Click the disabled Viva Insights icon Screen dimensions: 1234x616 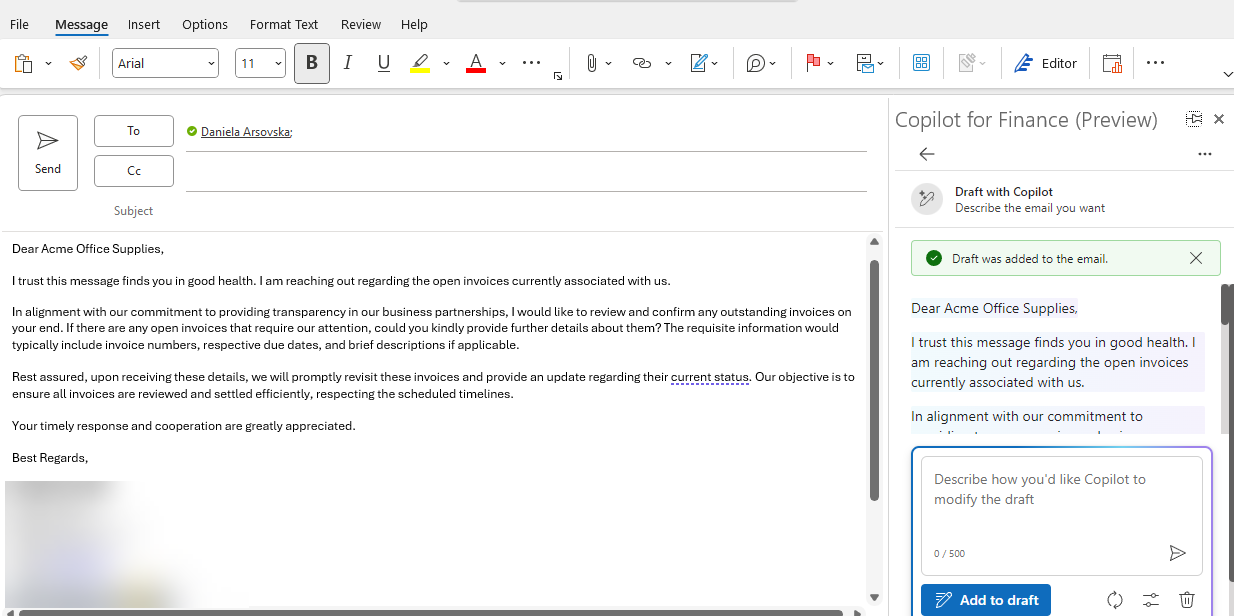pyautogui.click(x=967, y=63)
